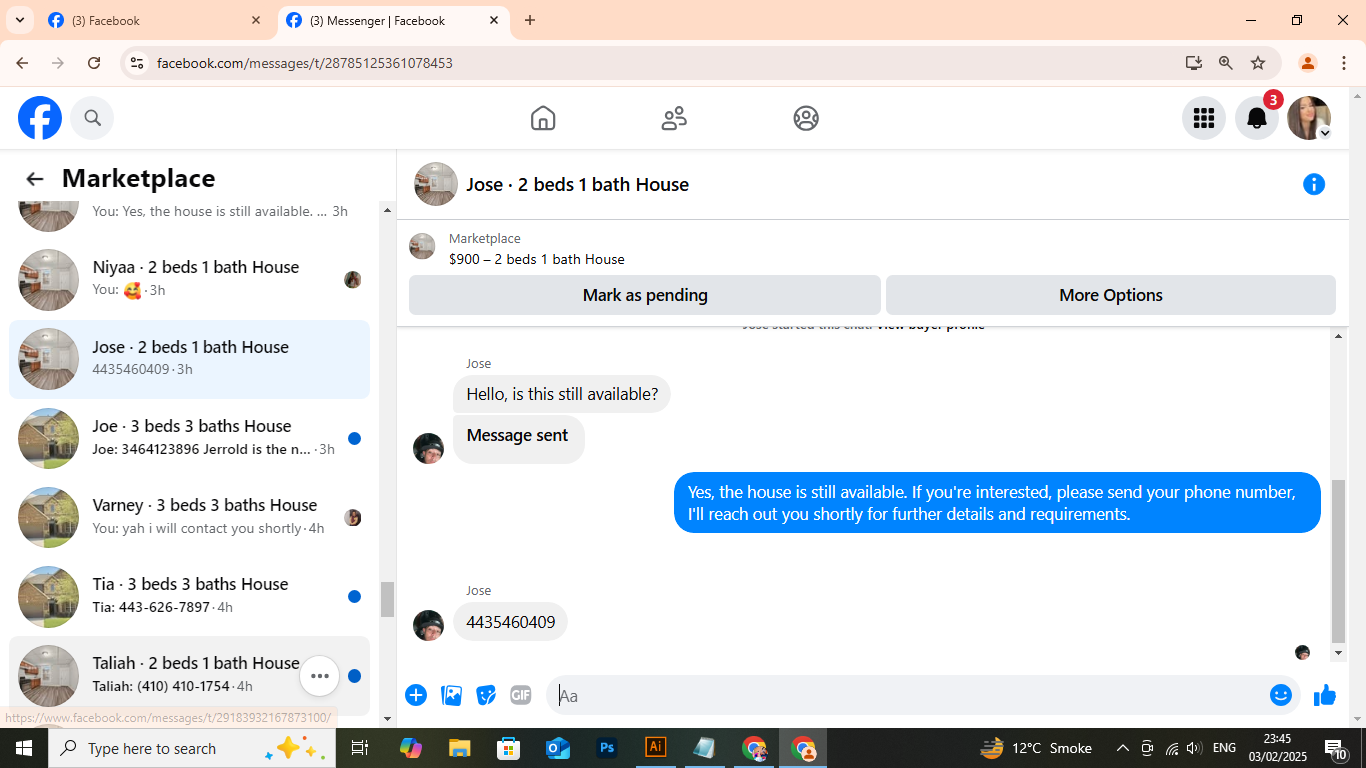Viewport: 1366px width, 768px height.
Task: Open File Explorer from the taskbar
Action: [459, 748]
